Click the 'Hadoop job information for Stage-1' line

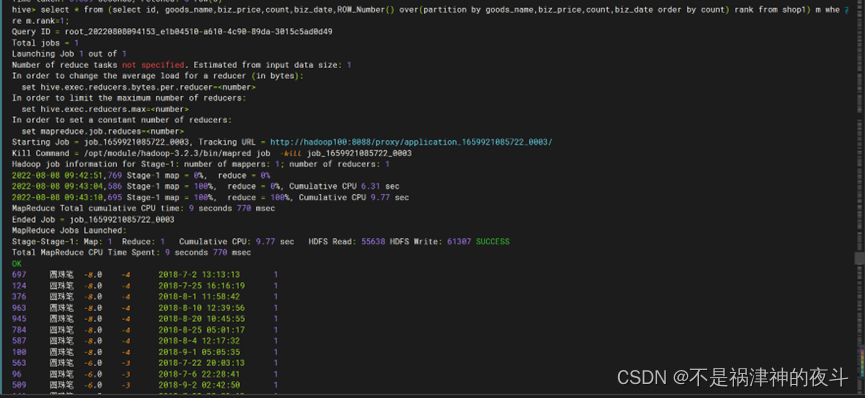pyautogui.click(x=201, y=164)
